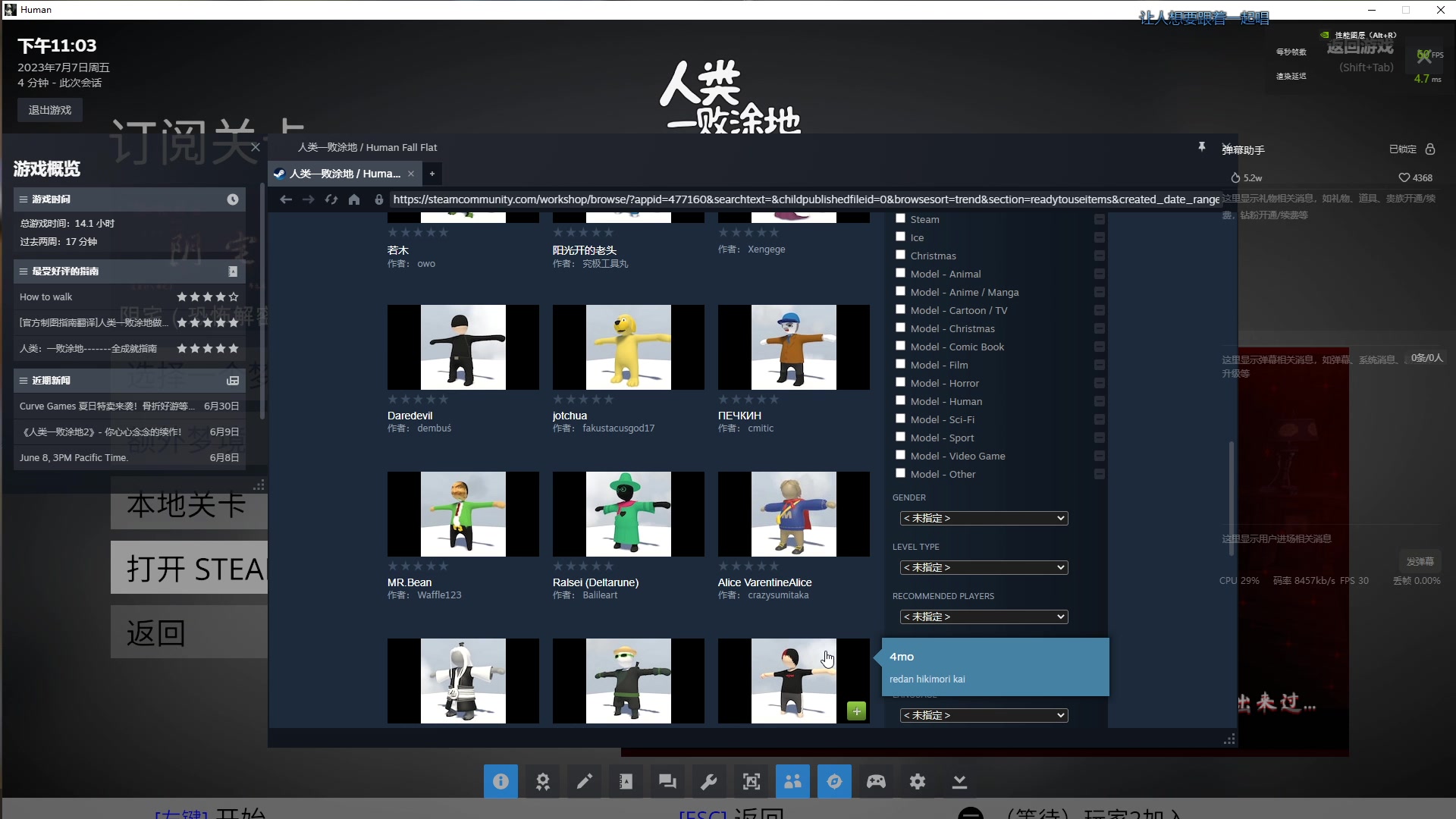Viewport: 1456px width, 819px height.
Task: Open discussions chat icon in overlay toolbar
Action: tap(667, 781)
